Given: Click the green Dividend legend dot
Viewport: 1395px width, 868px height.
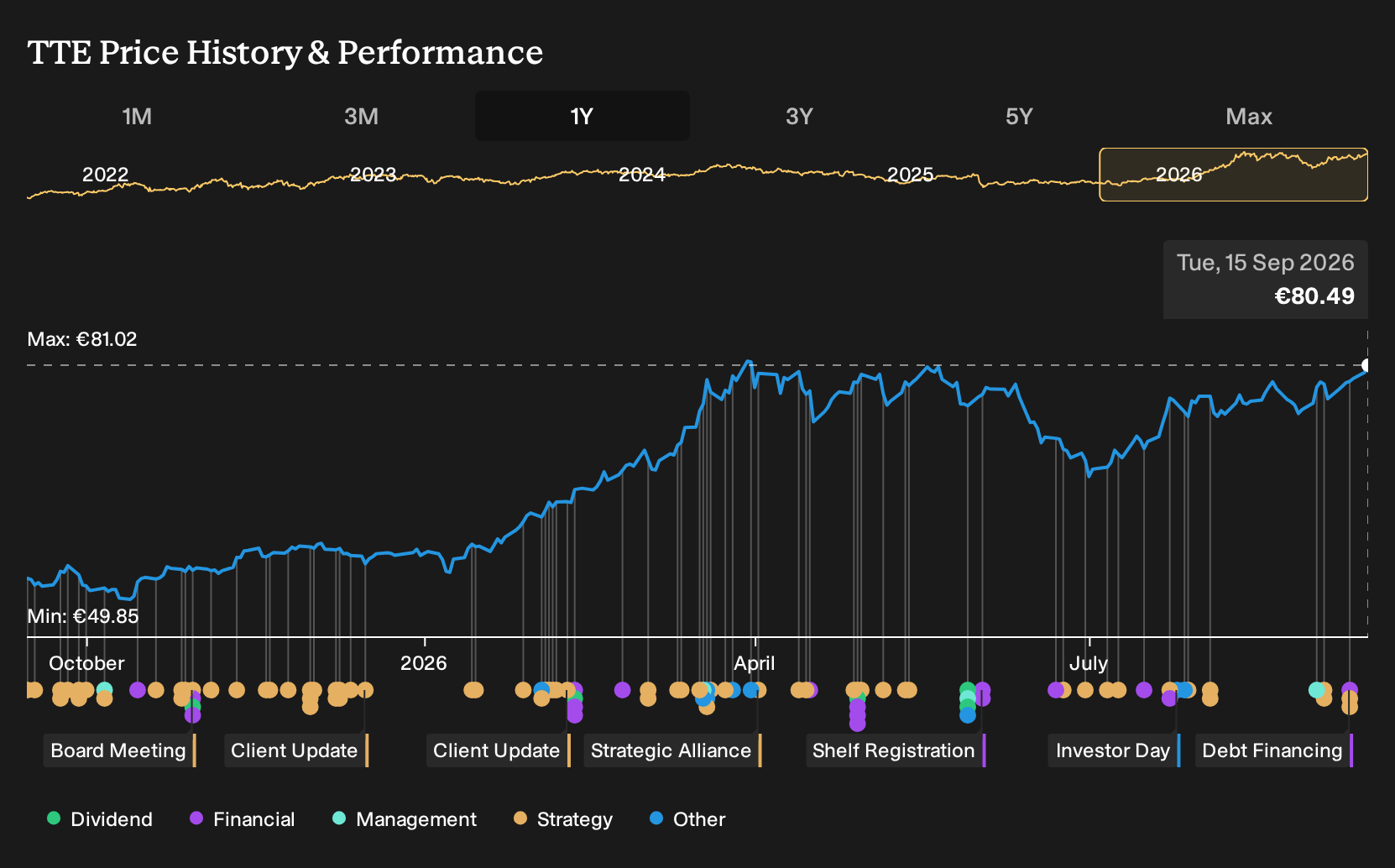Looking at the screenshot, I should tap(54, 818).
